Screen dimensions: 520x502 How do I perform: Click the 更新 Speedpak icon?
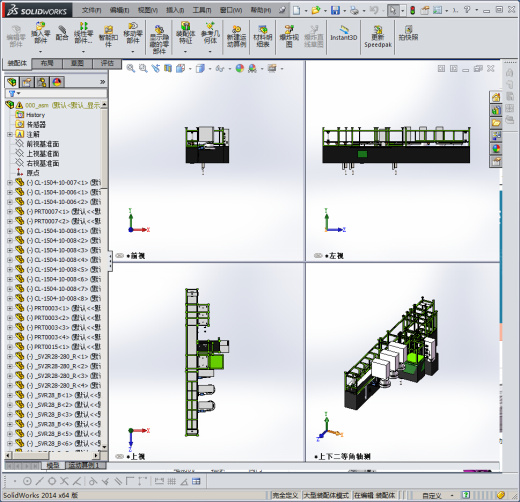click(x=378, y=37)
